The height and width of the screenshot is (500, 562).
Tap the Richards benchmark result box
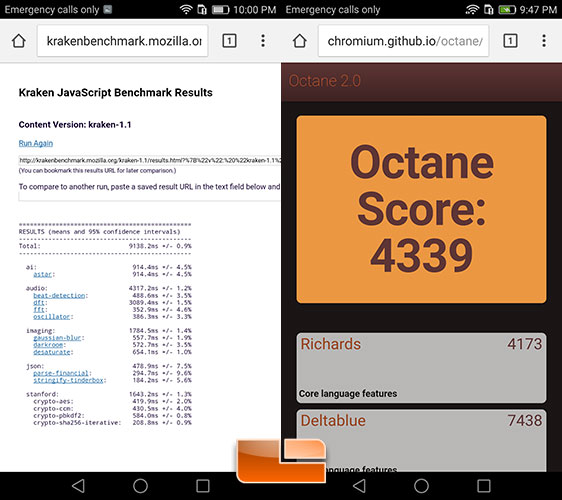[422, 368]
